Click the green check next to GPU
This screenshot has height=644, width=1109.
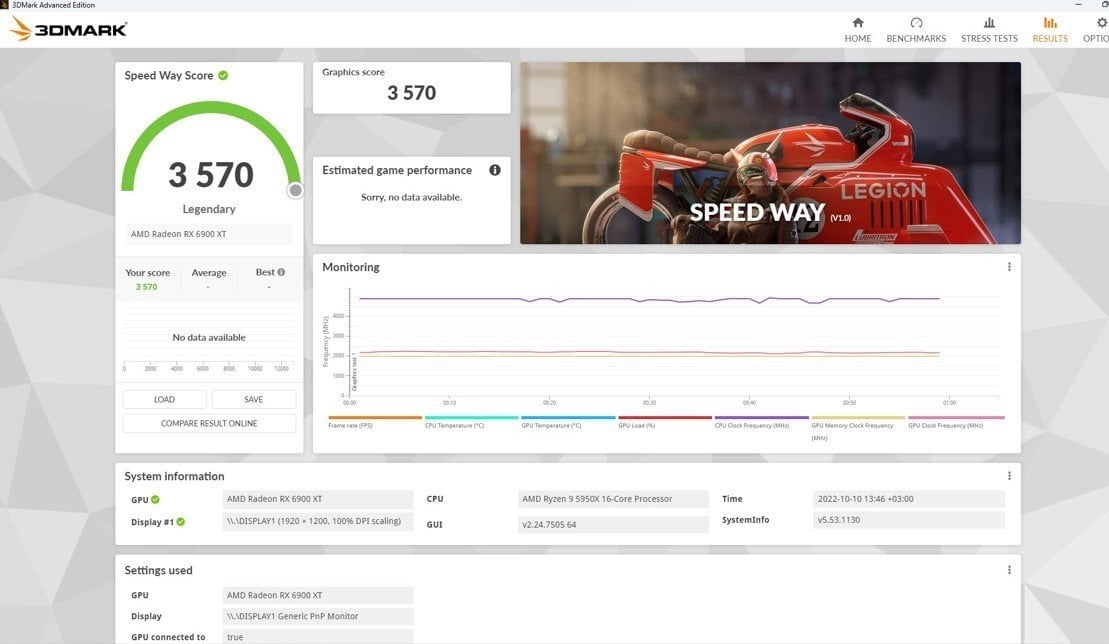pos(155,499)
